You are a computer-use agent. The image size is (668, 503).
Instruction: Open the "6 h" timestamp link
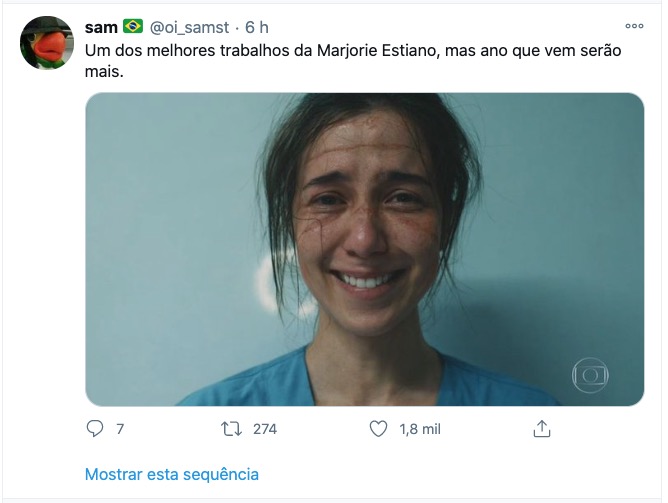click(x=257, y=27)
